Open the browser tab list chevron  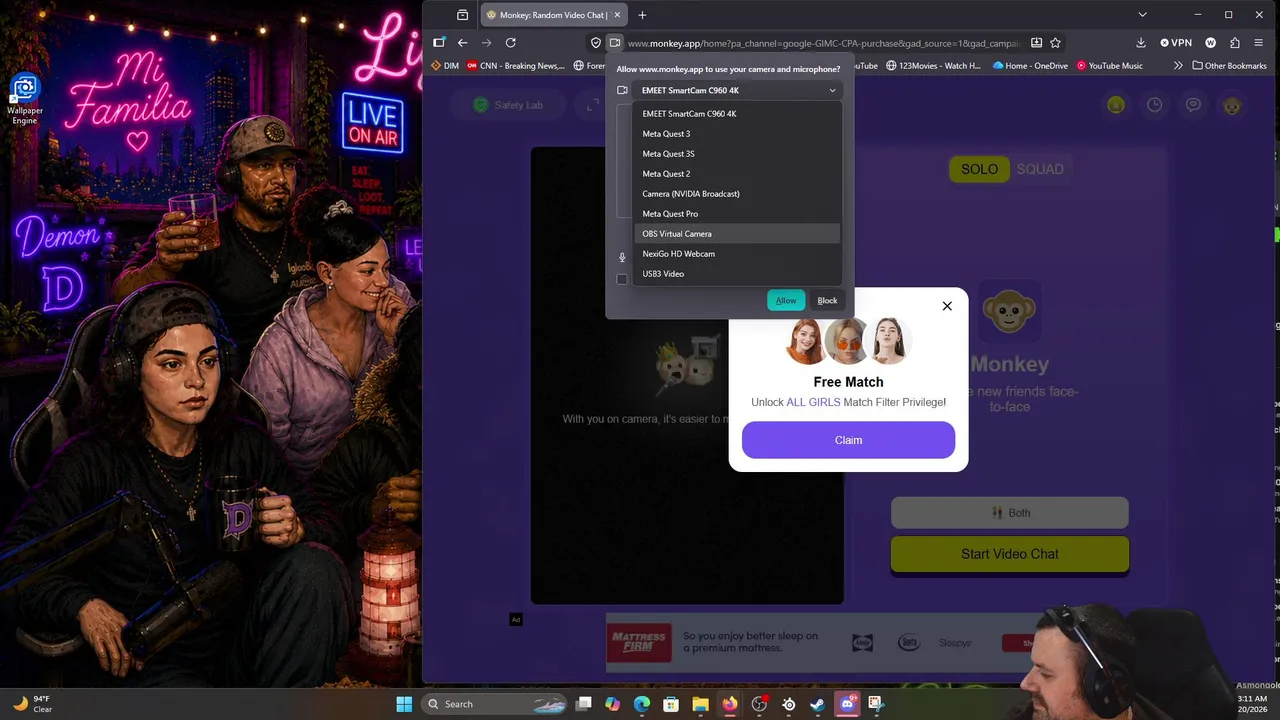(1142, 15)
